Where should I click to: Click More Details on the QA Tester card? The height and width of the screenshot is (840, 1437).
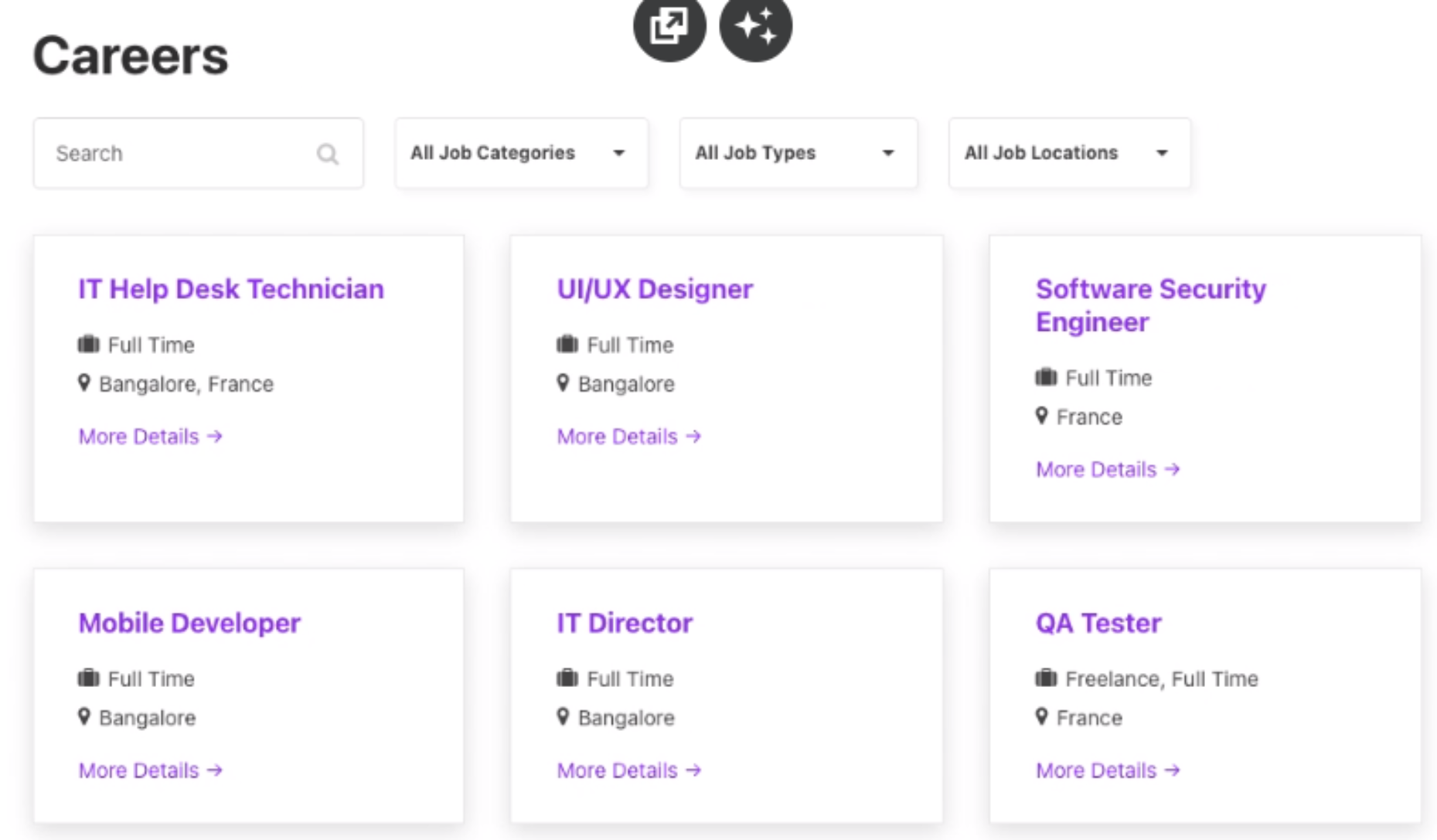(x=1108, y=770)
